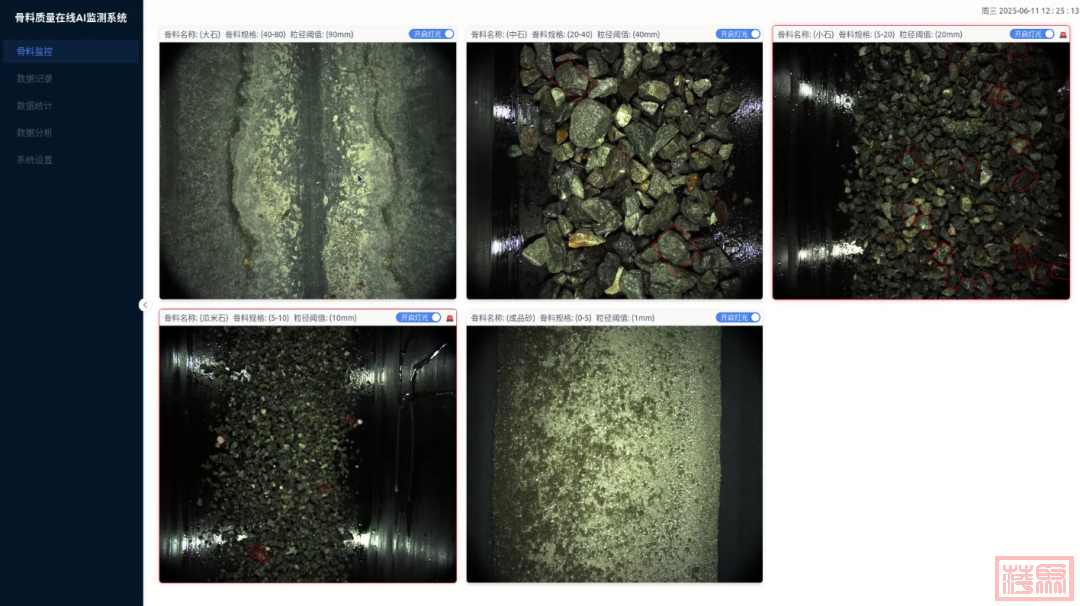The width and height of the screenshot is (1080, 606).
Task: Switch the 瓜米石 camera light toggle
Action: (419, 318)
